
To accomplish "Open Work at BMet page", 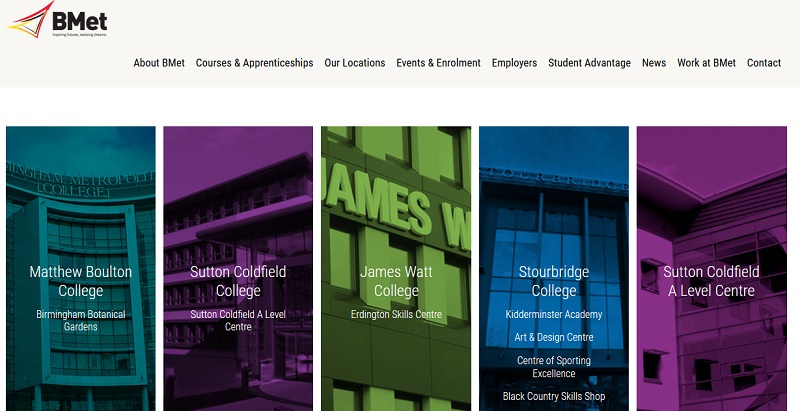I will tap(707, 63).
